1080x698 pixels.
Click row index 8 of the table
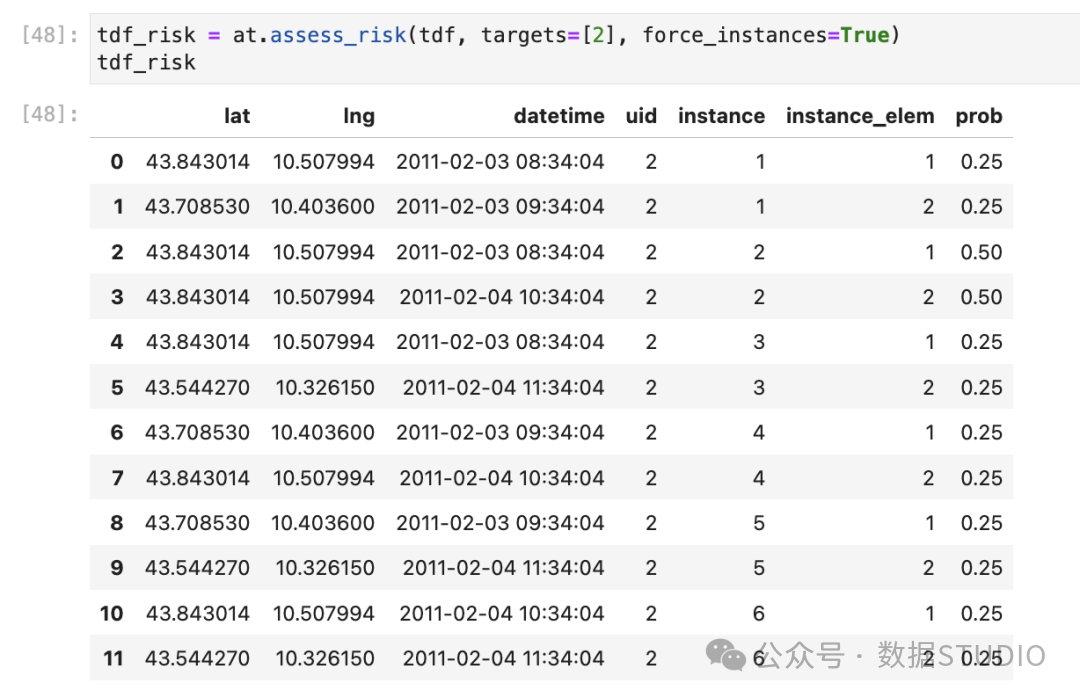[117, 523]
